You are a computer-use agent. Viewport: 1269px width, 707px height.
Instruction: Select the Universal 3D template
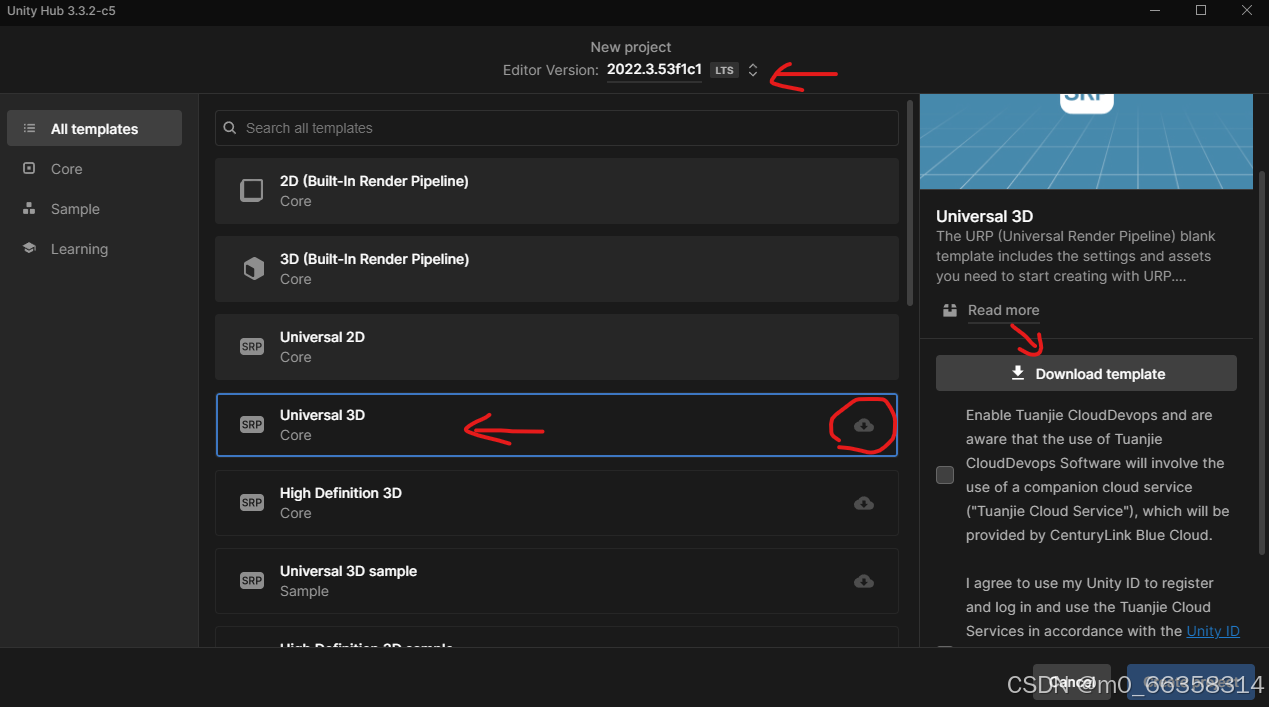click(x=556, y=424)
